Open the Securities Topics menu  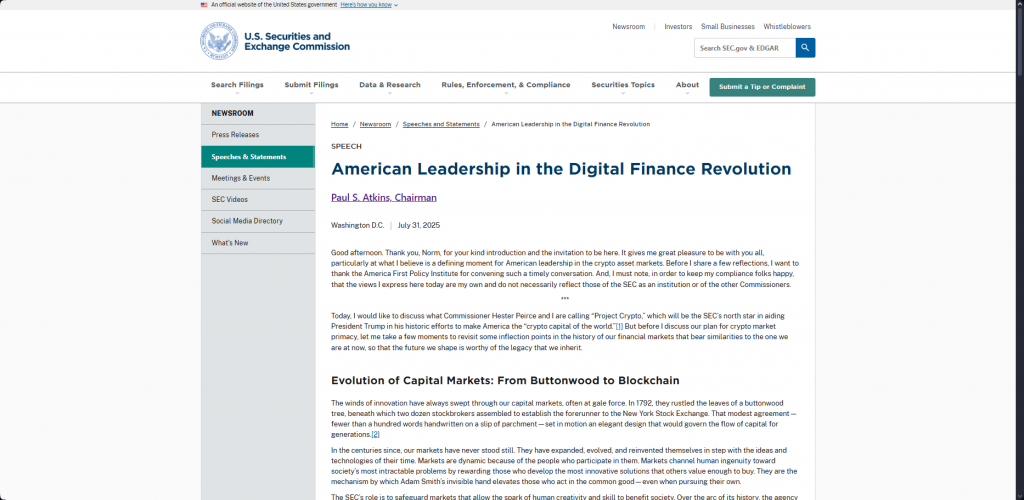623,86
